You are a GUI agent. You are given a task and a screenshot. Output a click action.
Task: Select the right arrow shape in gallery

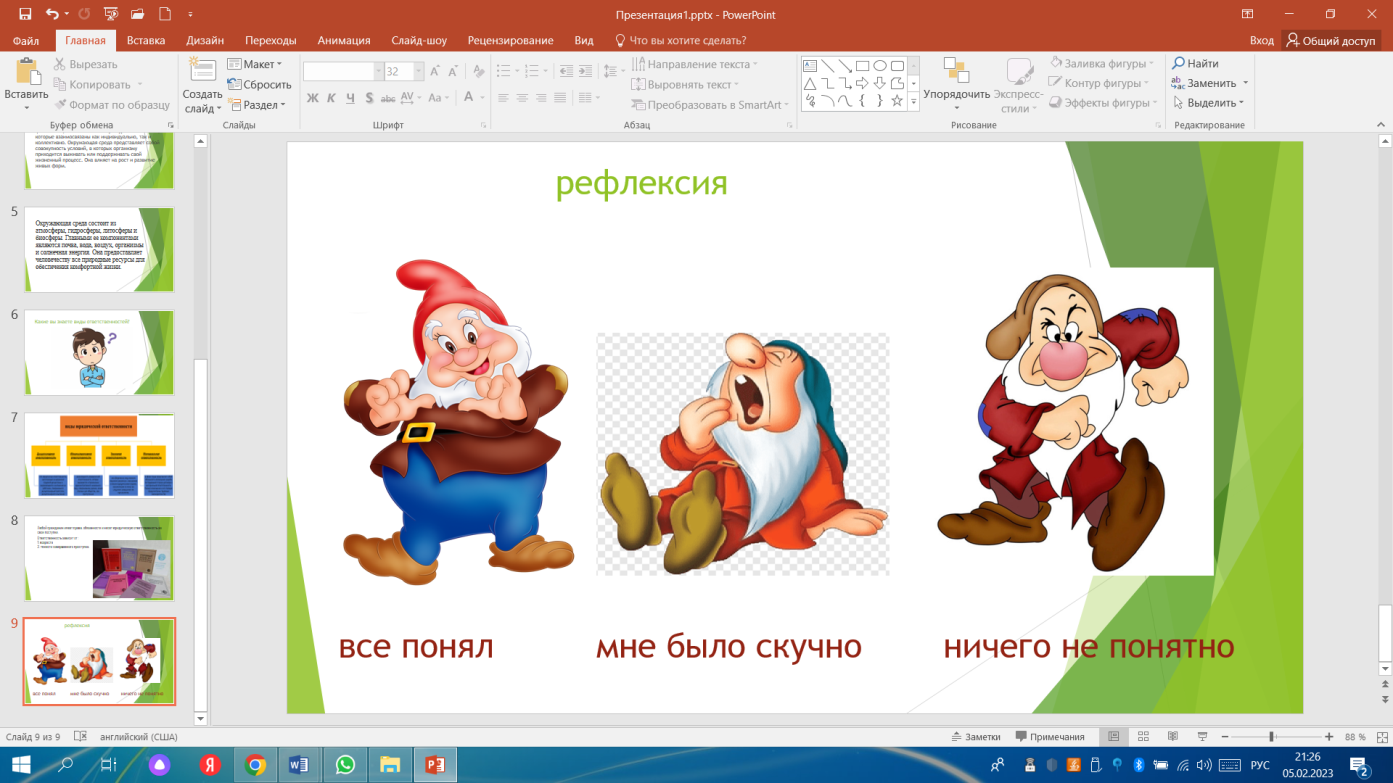click(x=862, y=83)
